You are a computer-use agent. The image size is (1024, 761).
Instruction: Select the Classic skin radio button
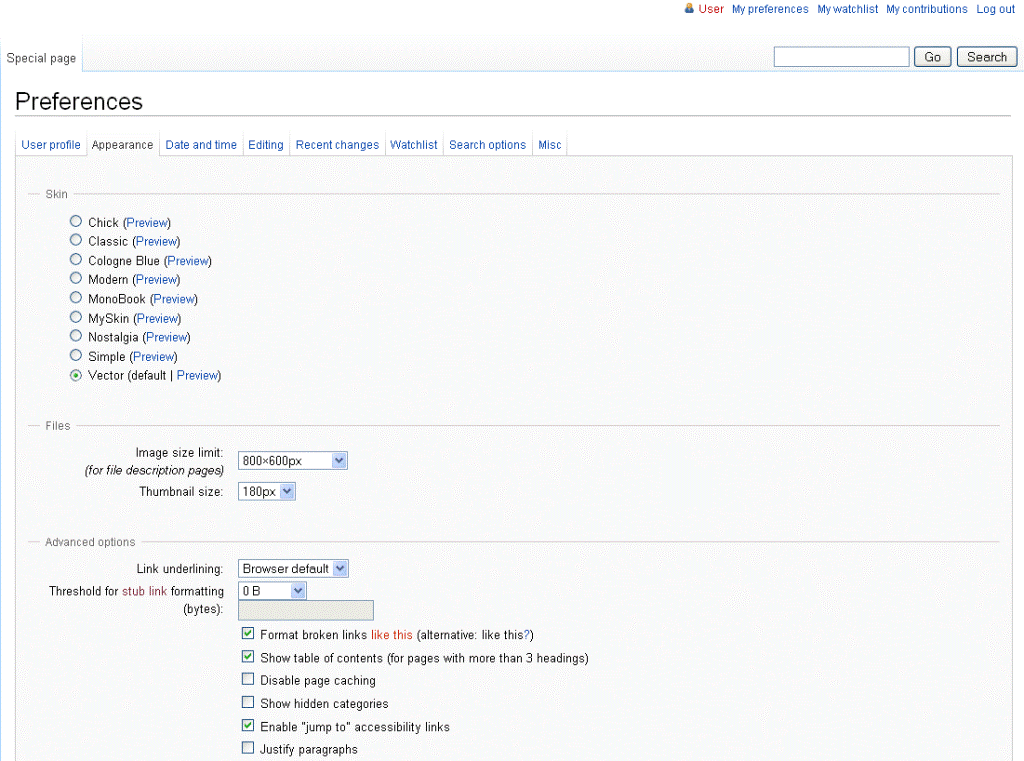76,240
